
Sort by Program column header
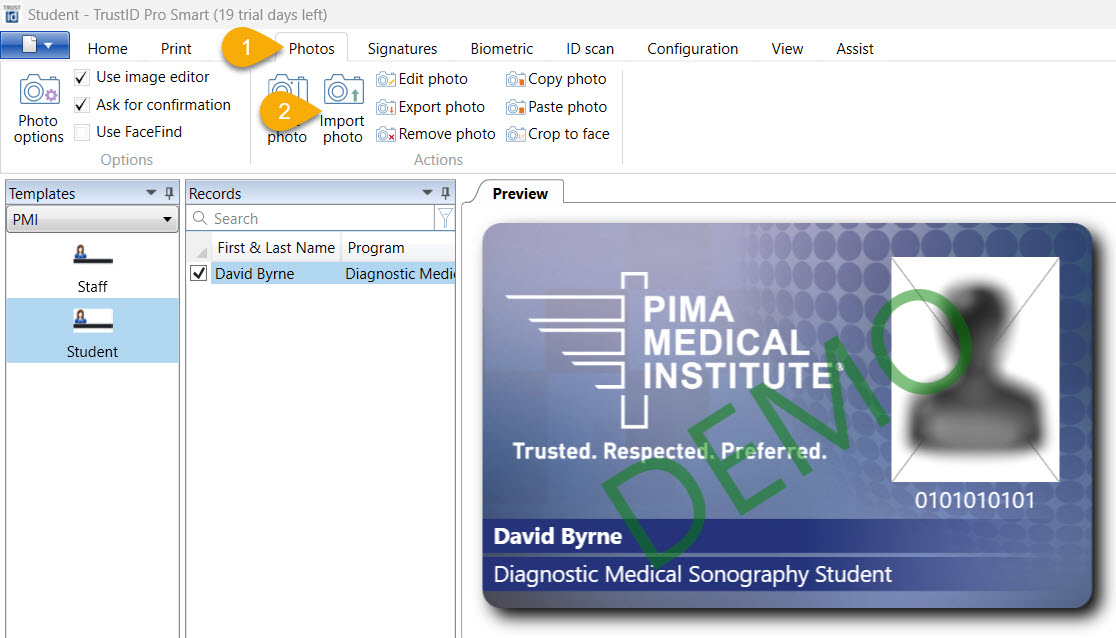pyautogui.click(x=398, y=248)
